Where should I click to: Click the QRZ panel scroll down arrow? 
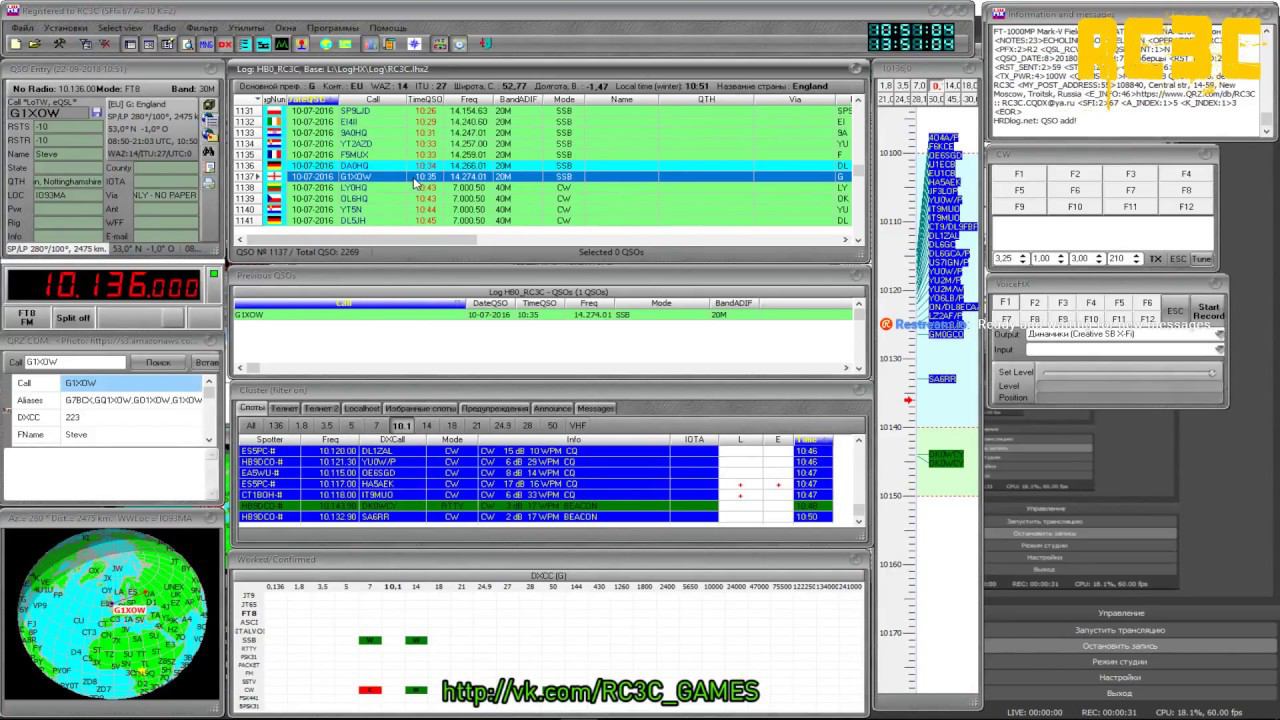[209, 439]
